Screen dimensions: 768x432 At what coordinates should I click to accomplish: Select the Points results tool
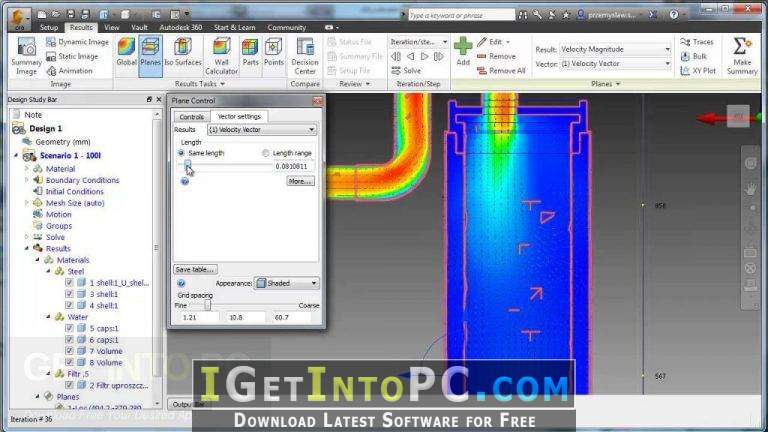pos(273,52)
